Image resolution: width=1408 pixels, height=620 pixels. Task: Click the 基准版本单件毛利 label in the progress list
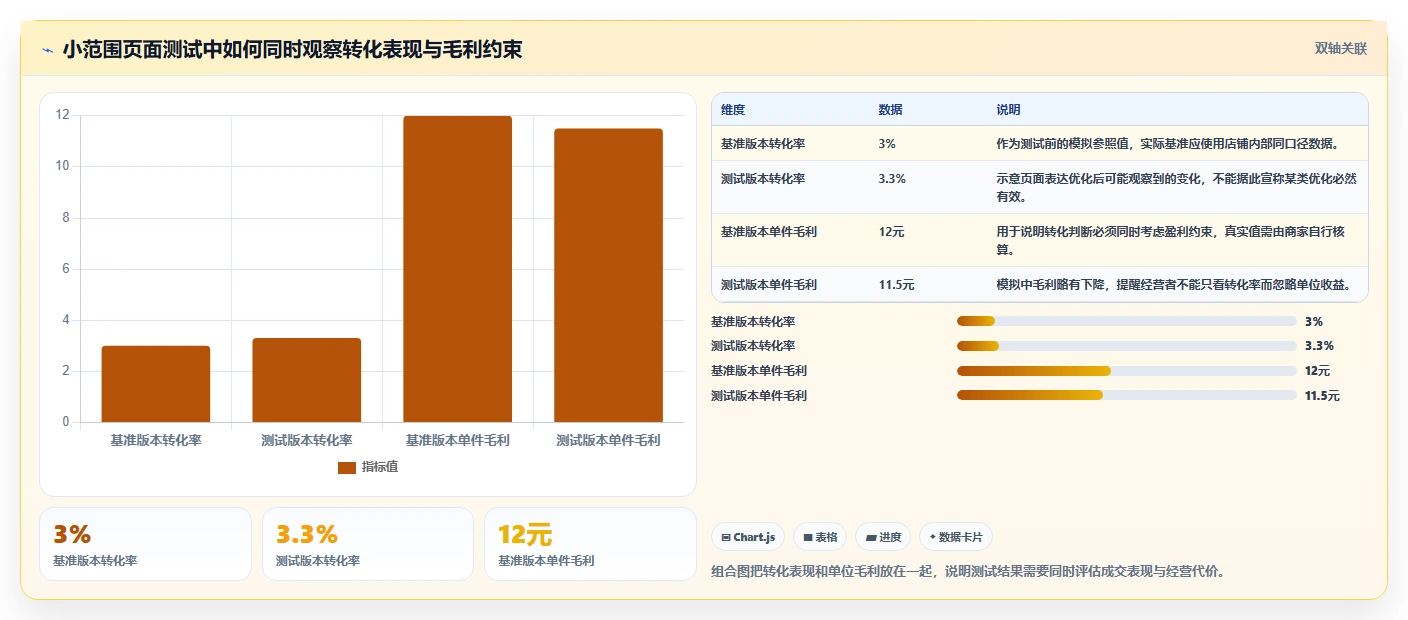pos(759,371)
